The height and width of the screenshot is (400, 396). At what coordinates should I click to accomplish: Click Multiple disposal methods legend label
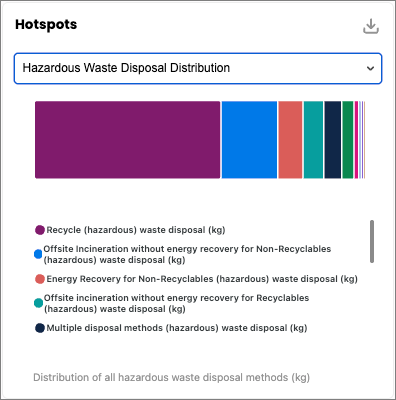(x=177, y=328)
